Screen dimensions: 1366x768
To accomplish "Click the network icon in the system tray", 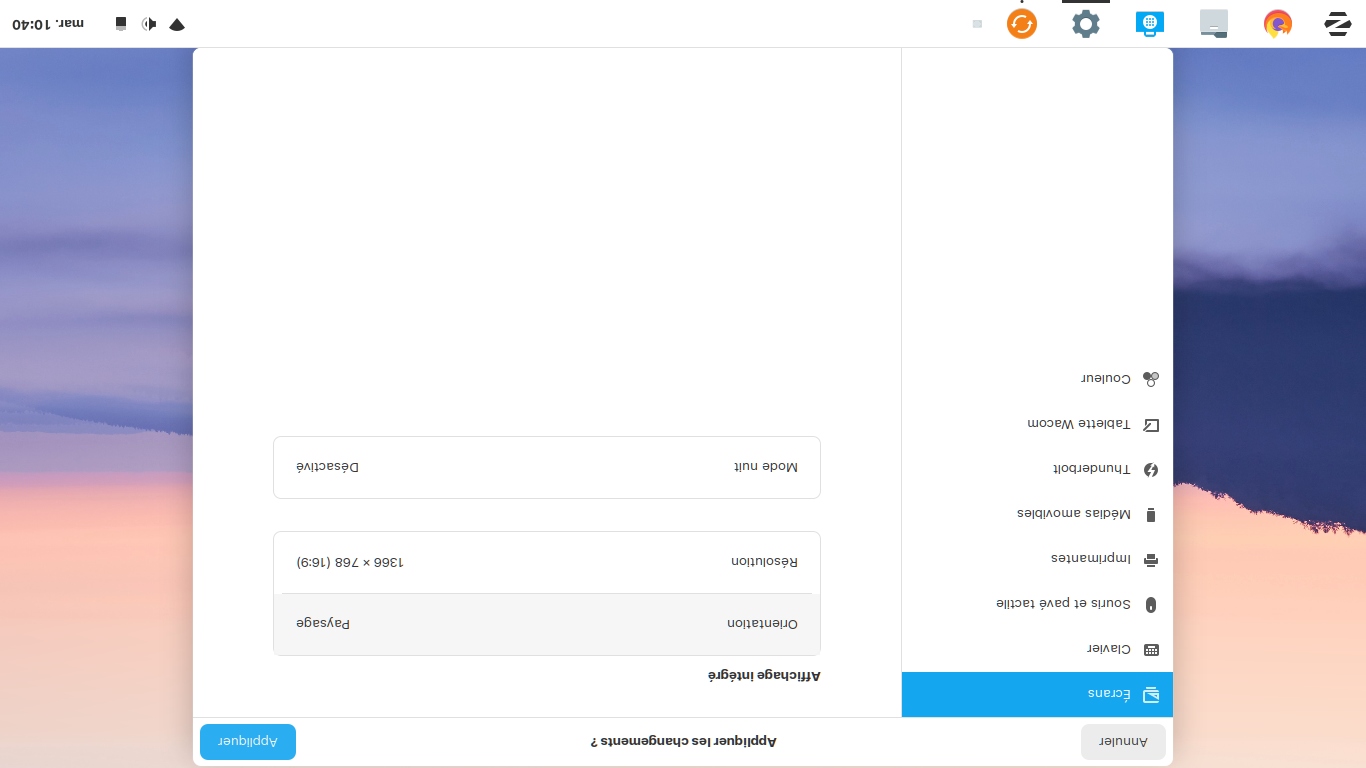I will coord(177,23).
